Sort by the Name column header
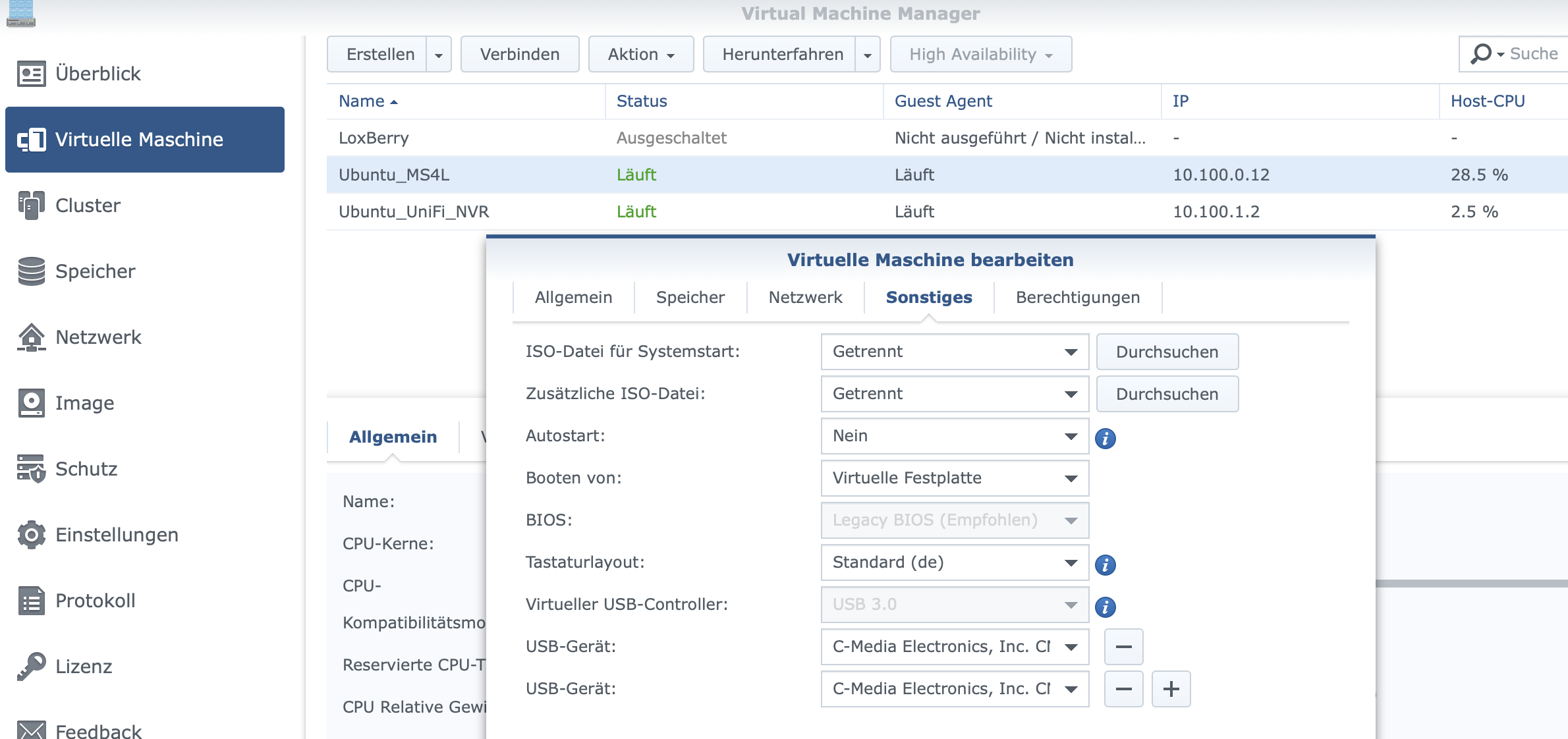Screen dimensions: 1568x739 465,101
